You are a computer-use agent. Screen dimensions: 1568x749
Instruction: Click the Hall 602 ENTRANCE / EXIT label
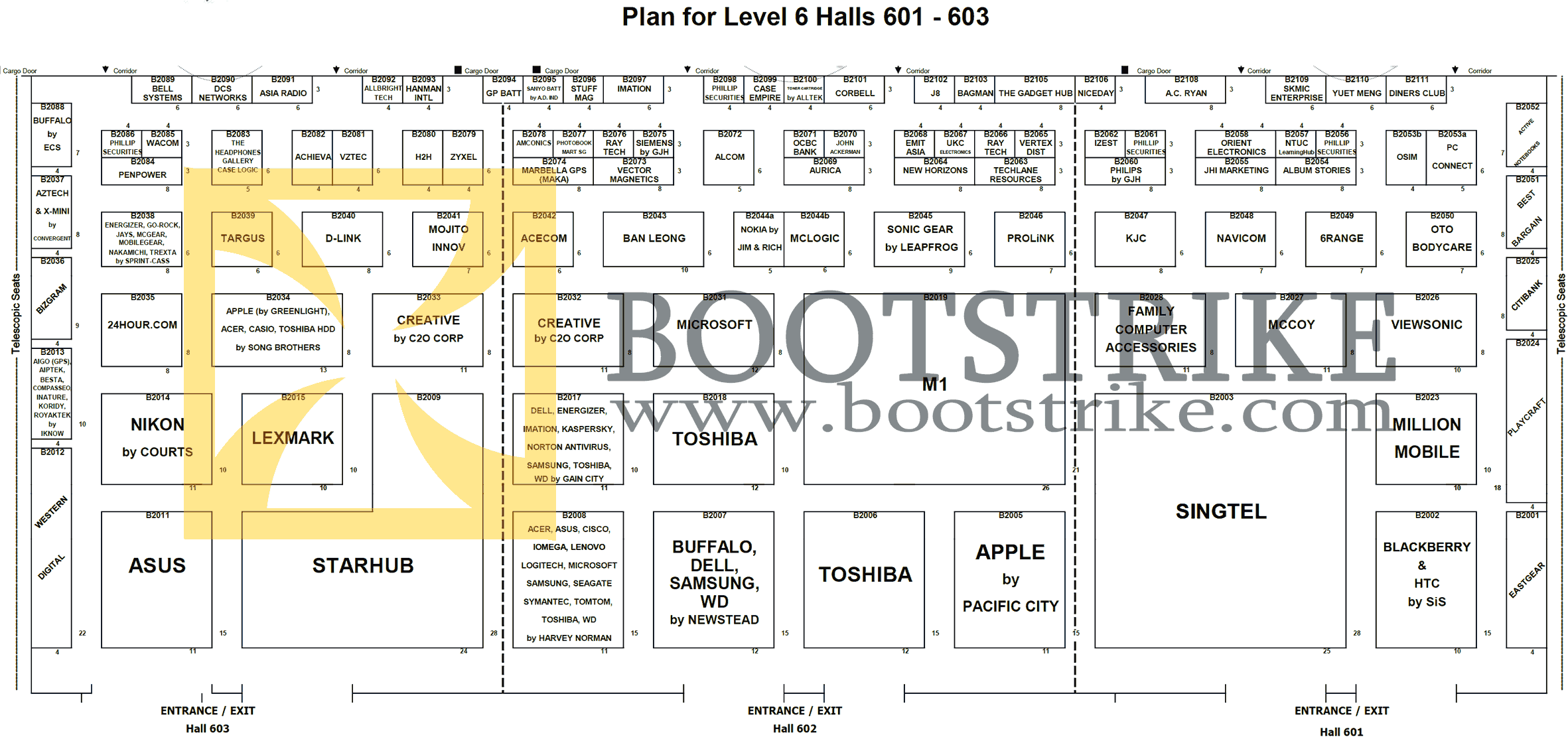click(794, 719)
